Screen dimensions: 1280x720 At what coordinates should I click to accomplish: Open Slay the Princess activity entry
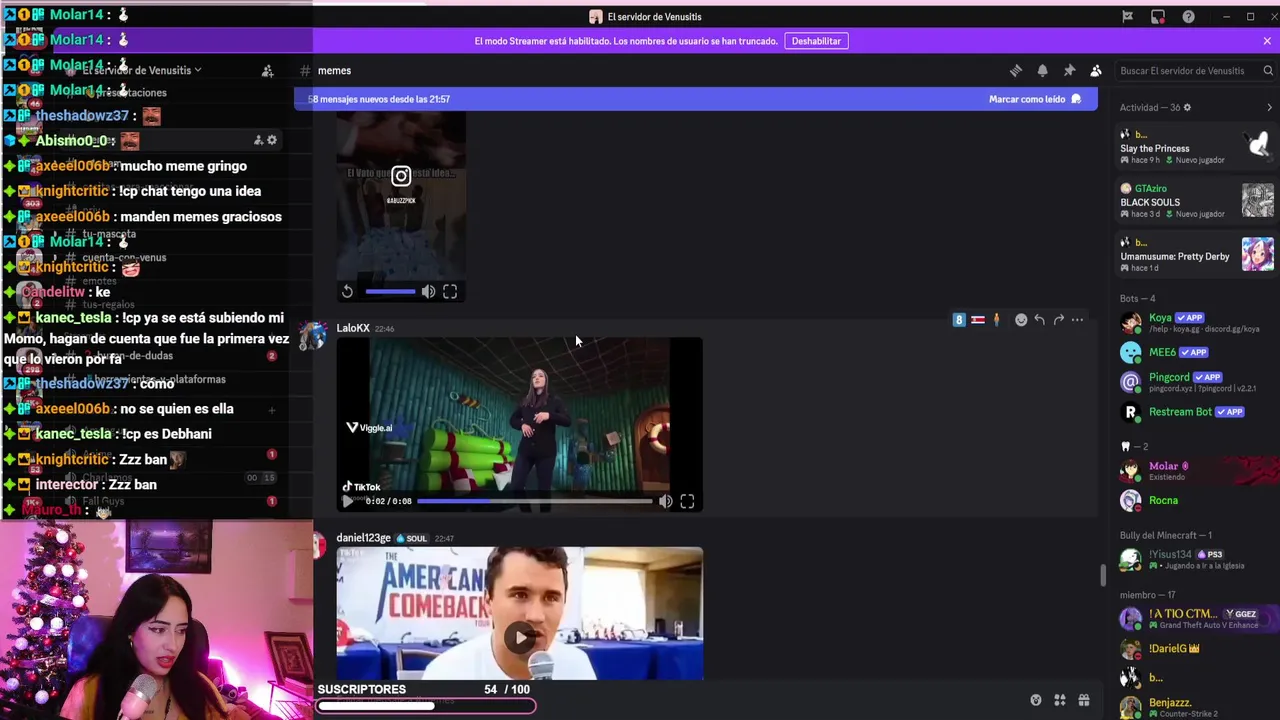click(x=1195, y=147)
